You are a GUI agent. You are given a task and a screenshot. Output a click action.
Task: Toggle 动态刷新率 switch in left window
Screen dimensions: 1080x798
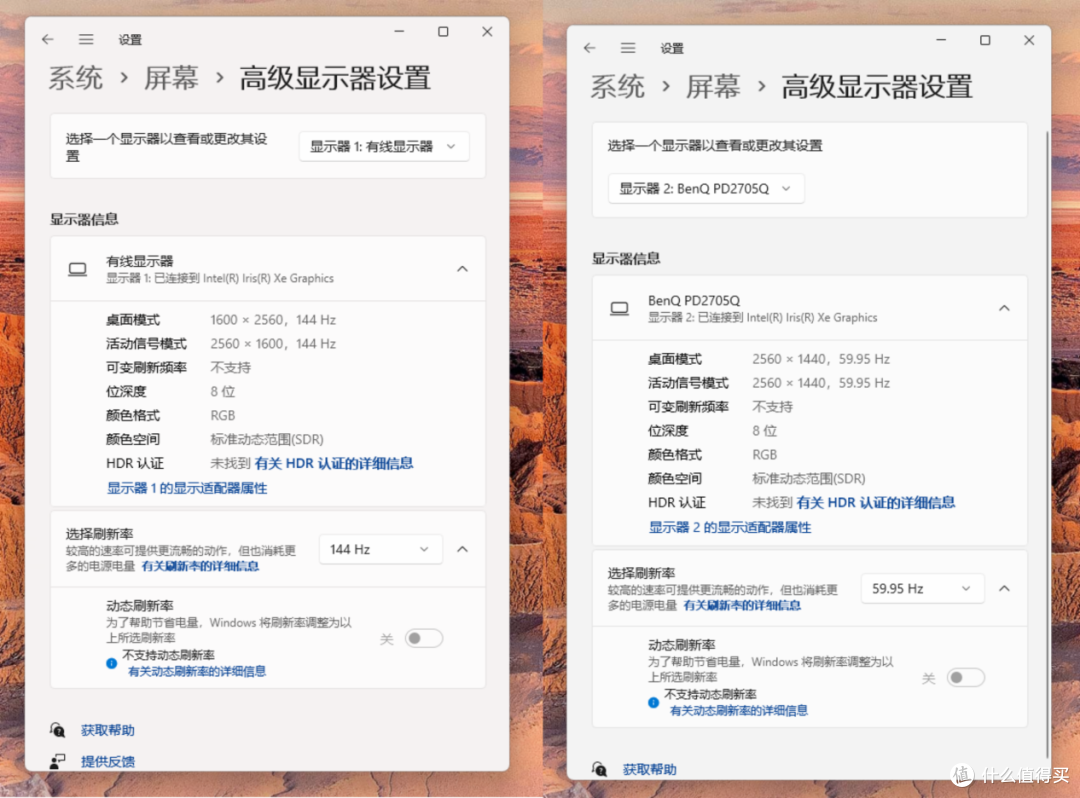pos(424,638)
